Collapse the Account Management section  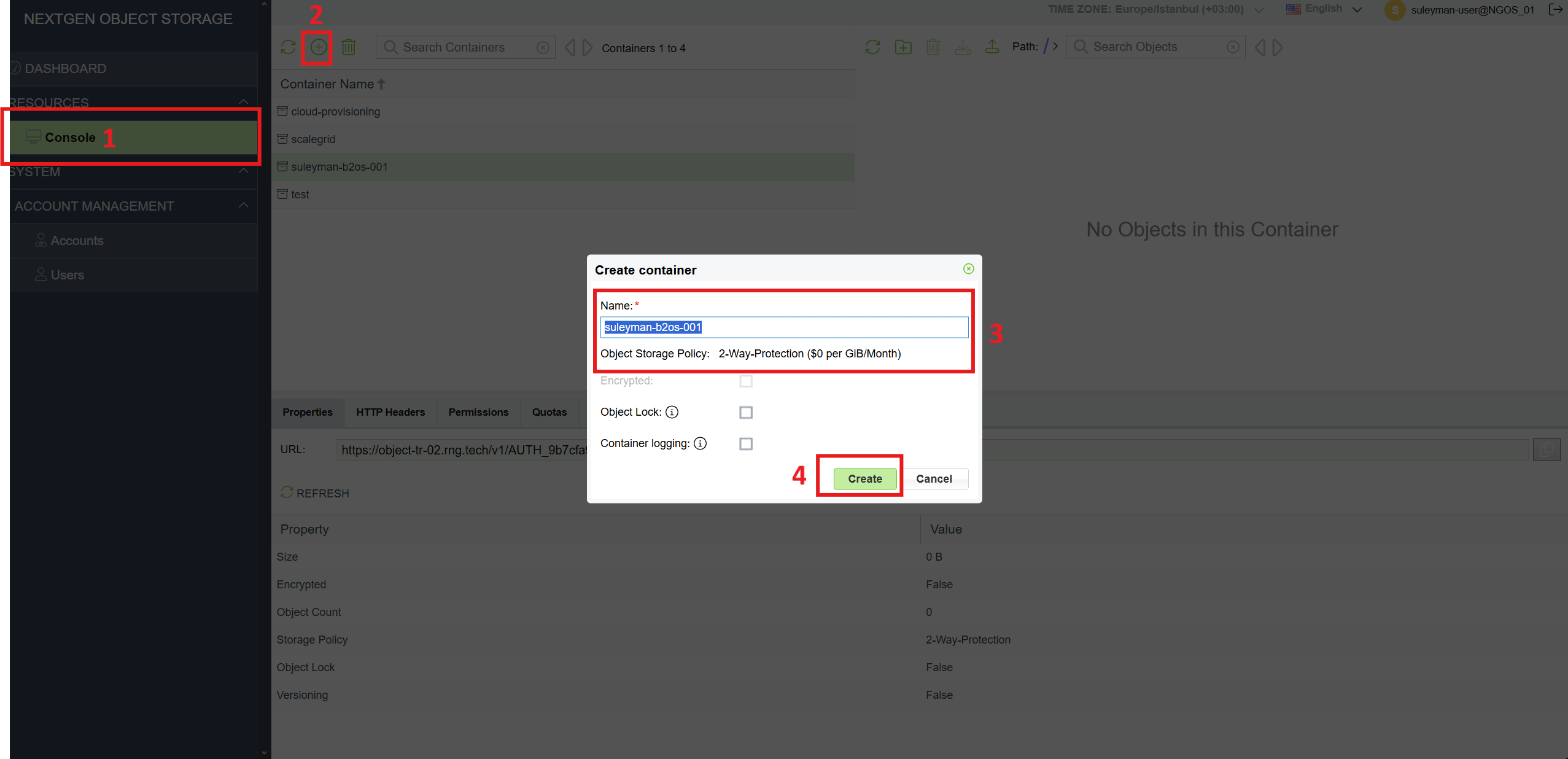(244, 206)
